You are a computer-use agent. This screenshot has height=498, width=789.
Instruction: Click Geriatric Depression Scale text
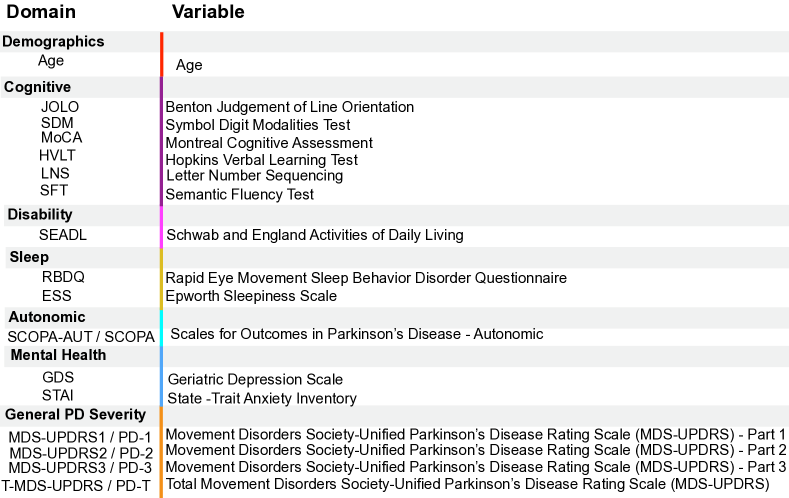(x=255, y=380)
